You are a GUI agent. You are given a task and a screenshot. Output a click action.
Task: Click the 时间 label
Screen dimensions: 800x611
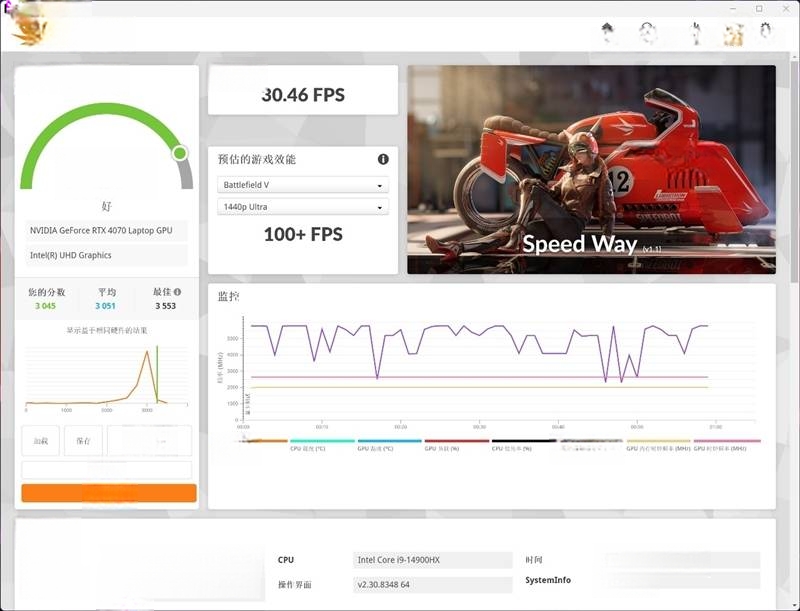pos(534,560)
